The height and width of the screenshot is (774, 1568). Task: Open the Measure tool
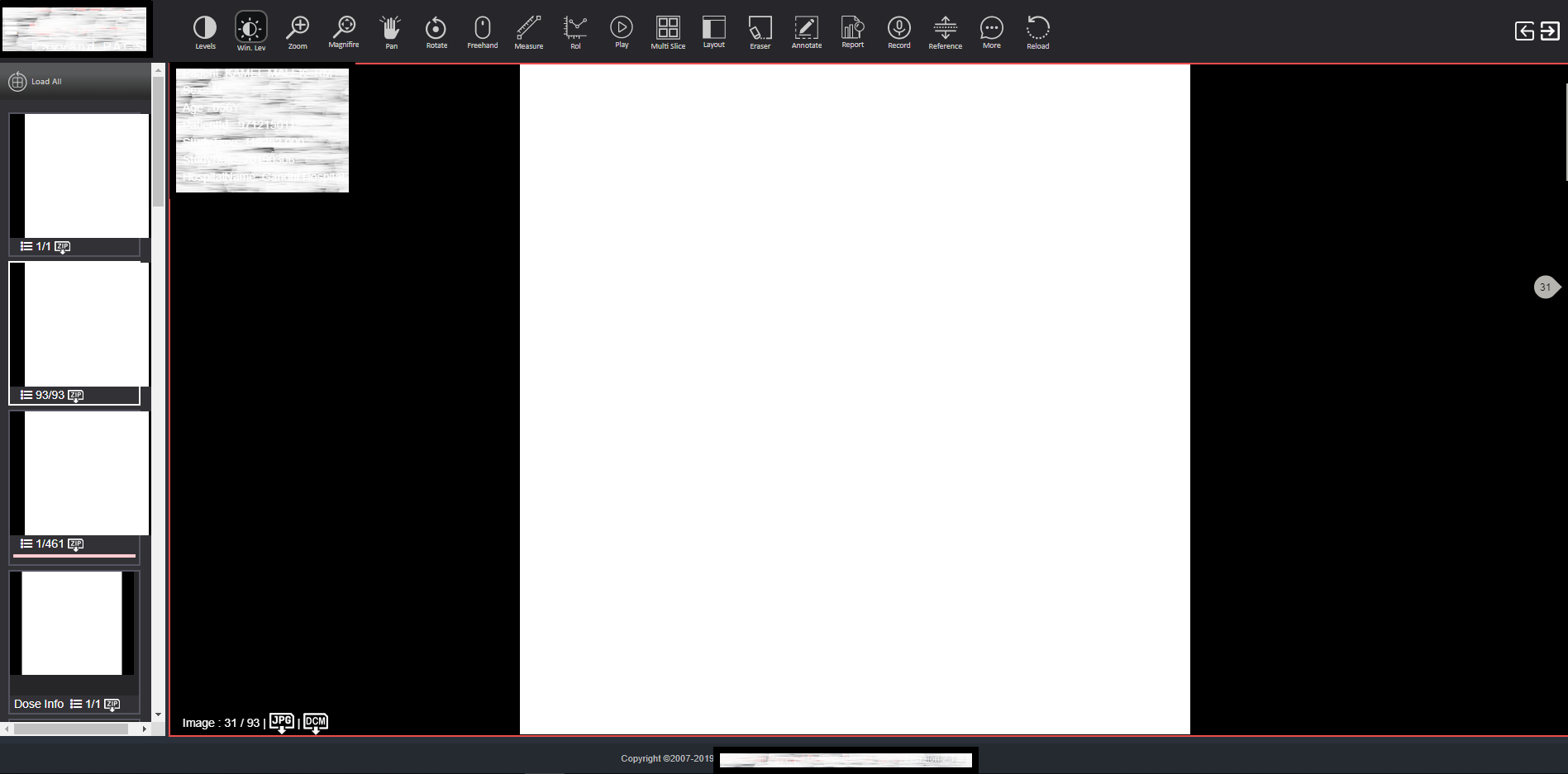pos(529,30)
